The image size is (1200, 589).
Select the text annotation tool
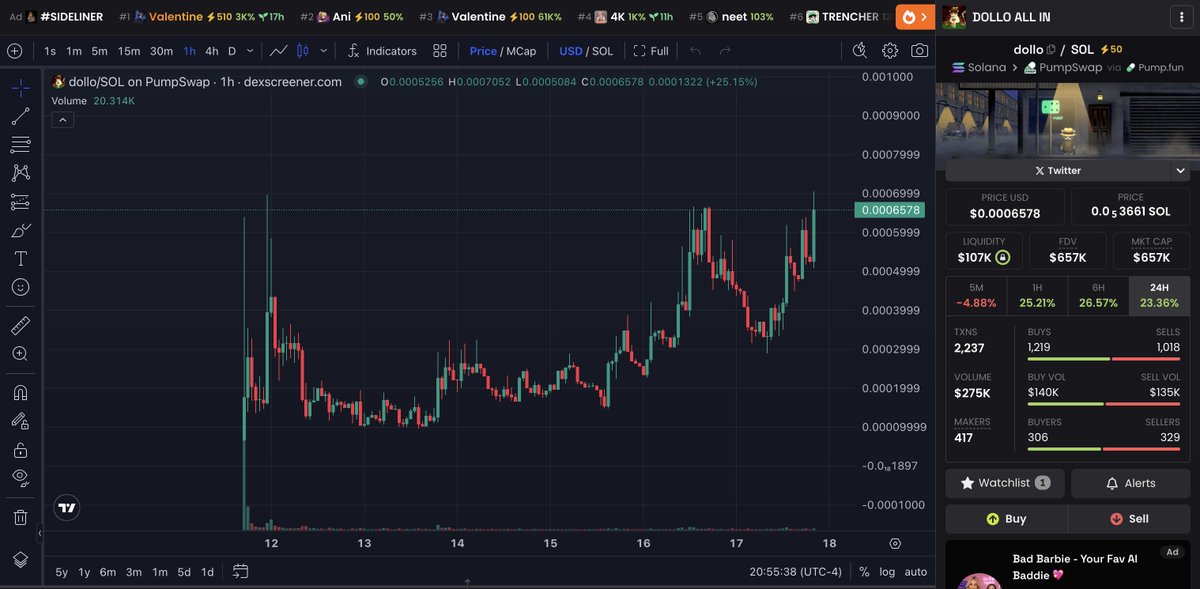click(x=20, y=259)
